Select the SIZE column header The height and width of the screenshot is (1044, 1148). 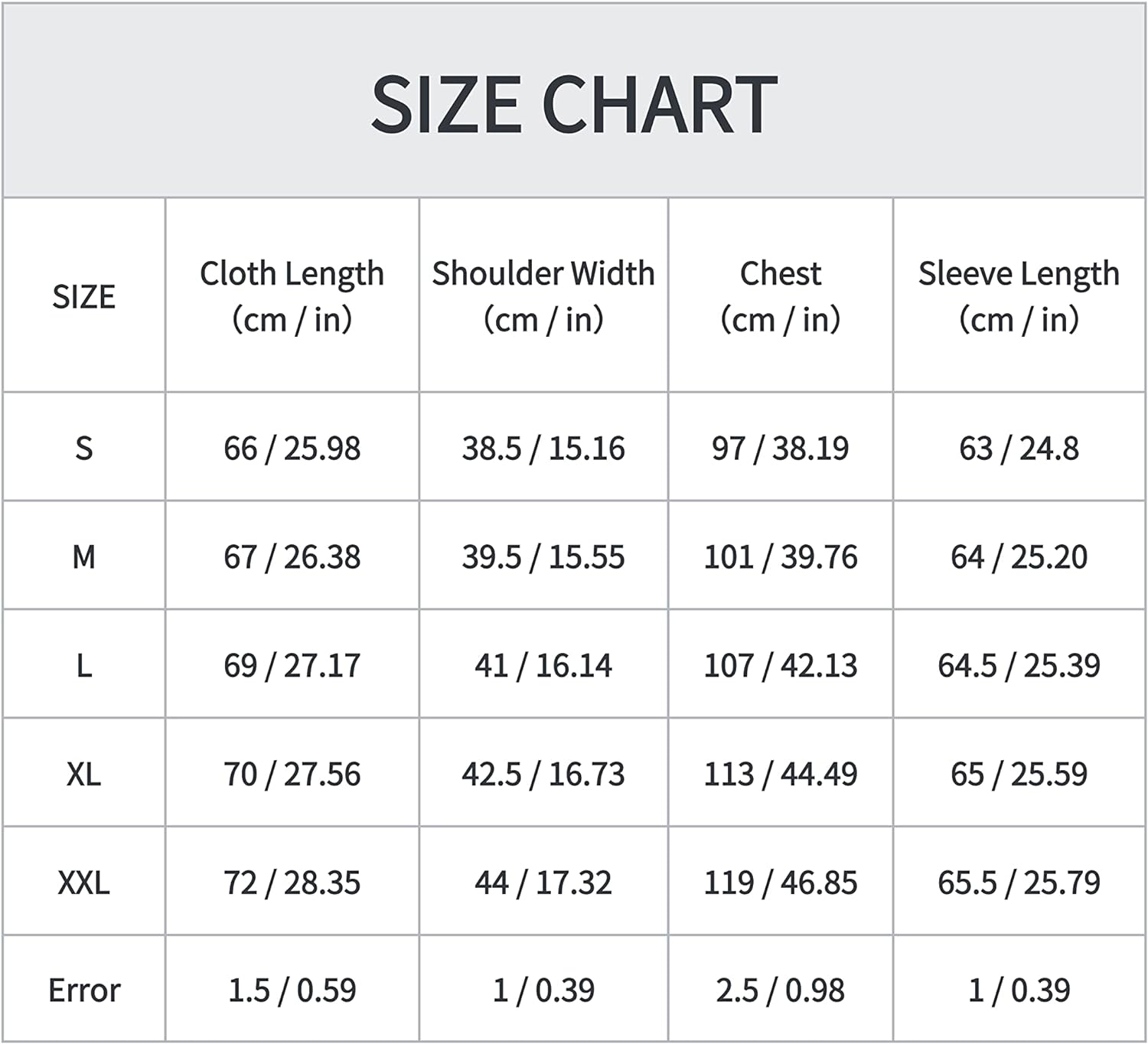pyautogui.click(x=84, y=297)
